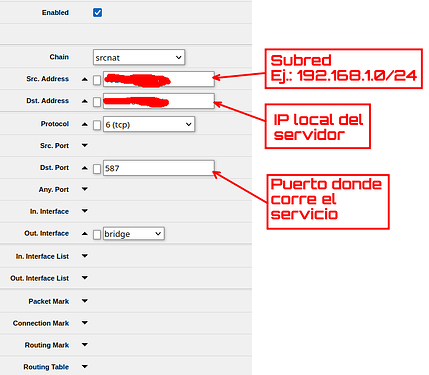This screenshot has height=375, width=429.
Task: Toggle the Enabled checkbox
Action: pos(97,13)
